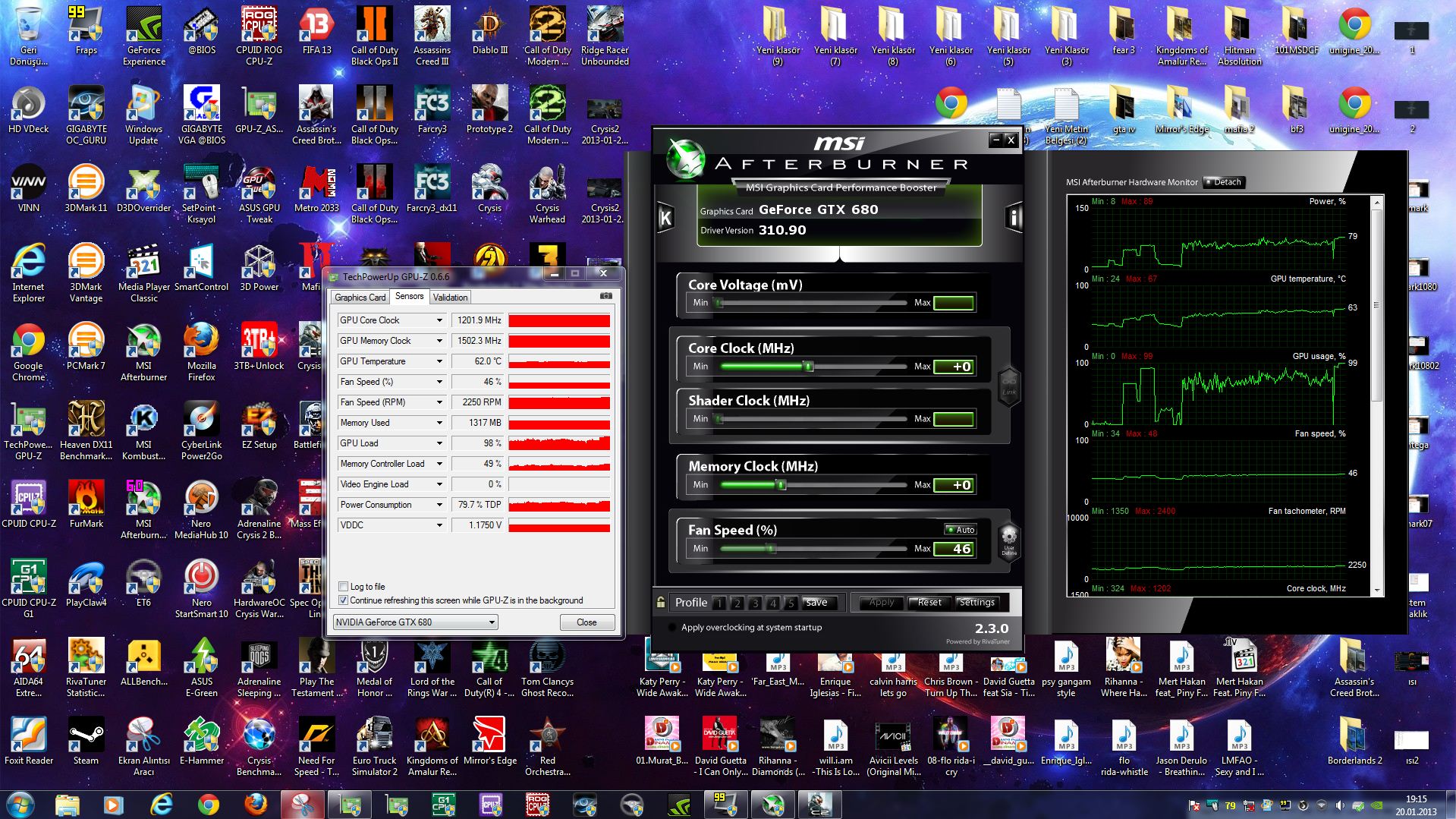This screenshot has width=1456, height=819.
Task: Open AIDA64 Extreme desktop icon
Action: point(29,668)
